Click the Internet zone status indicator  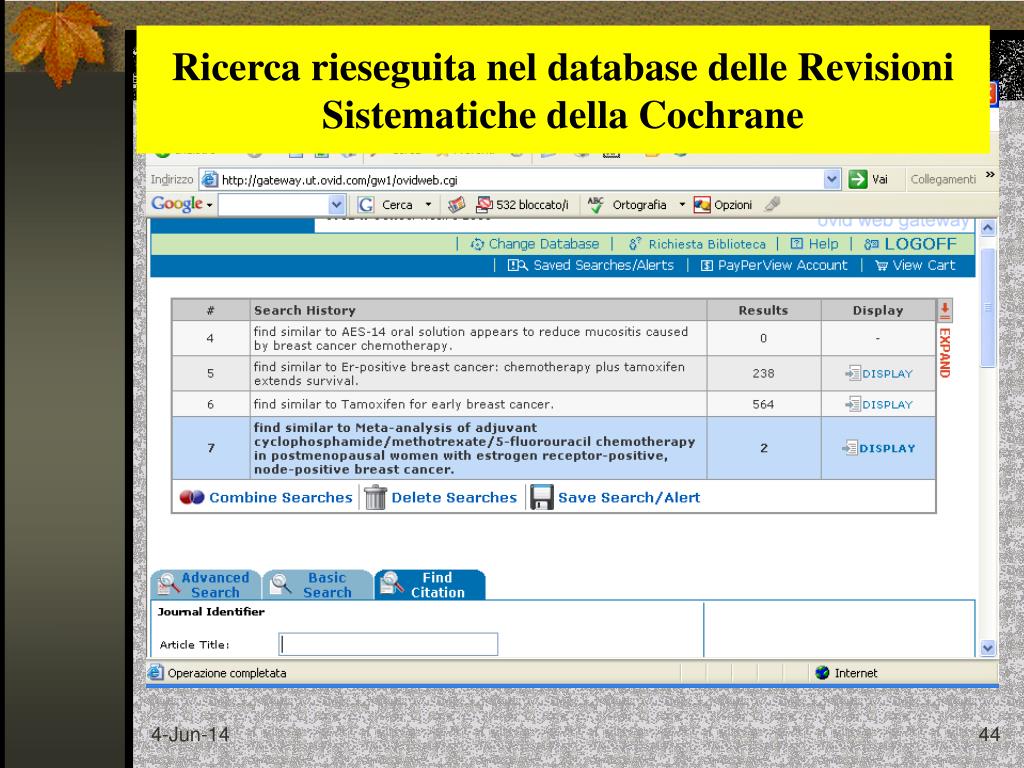846,673
